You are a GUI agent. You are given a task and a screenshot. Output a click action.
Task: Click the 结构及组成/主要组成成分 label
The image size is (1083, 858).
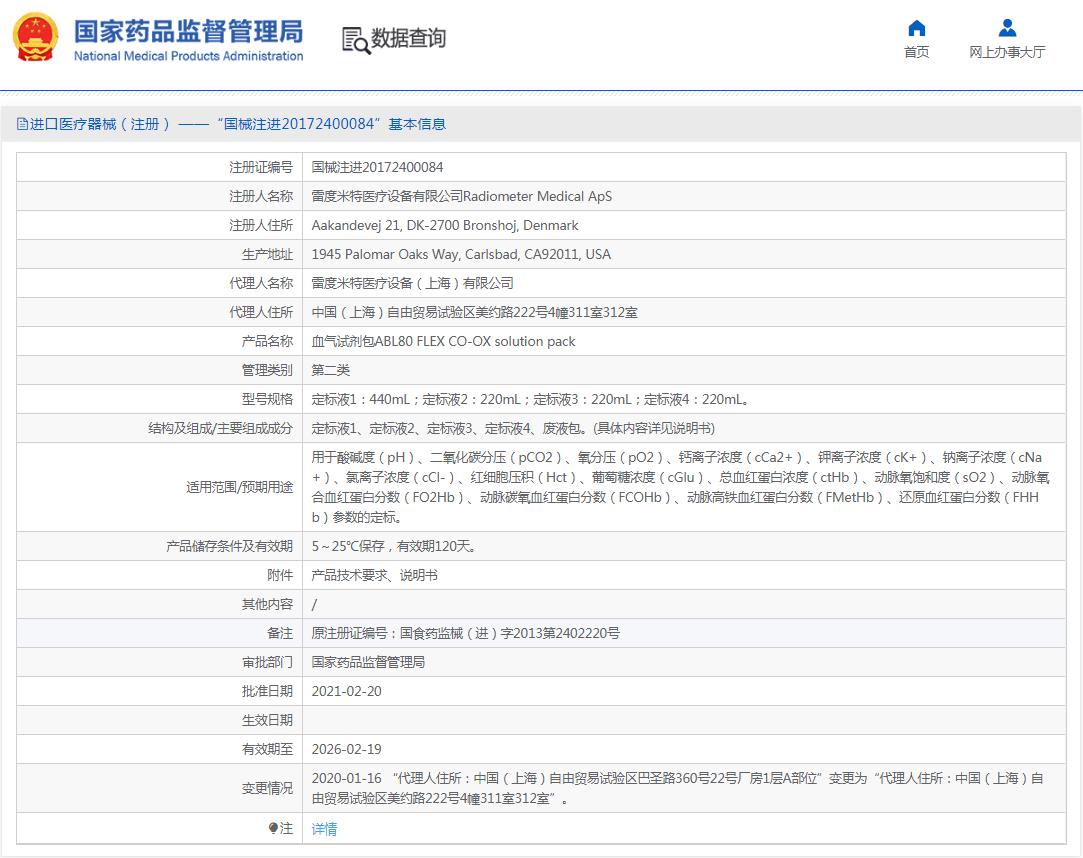220,428
